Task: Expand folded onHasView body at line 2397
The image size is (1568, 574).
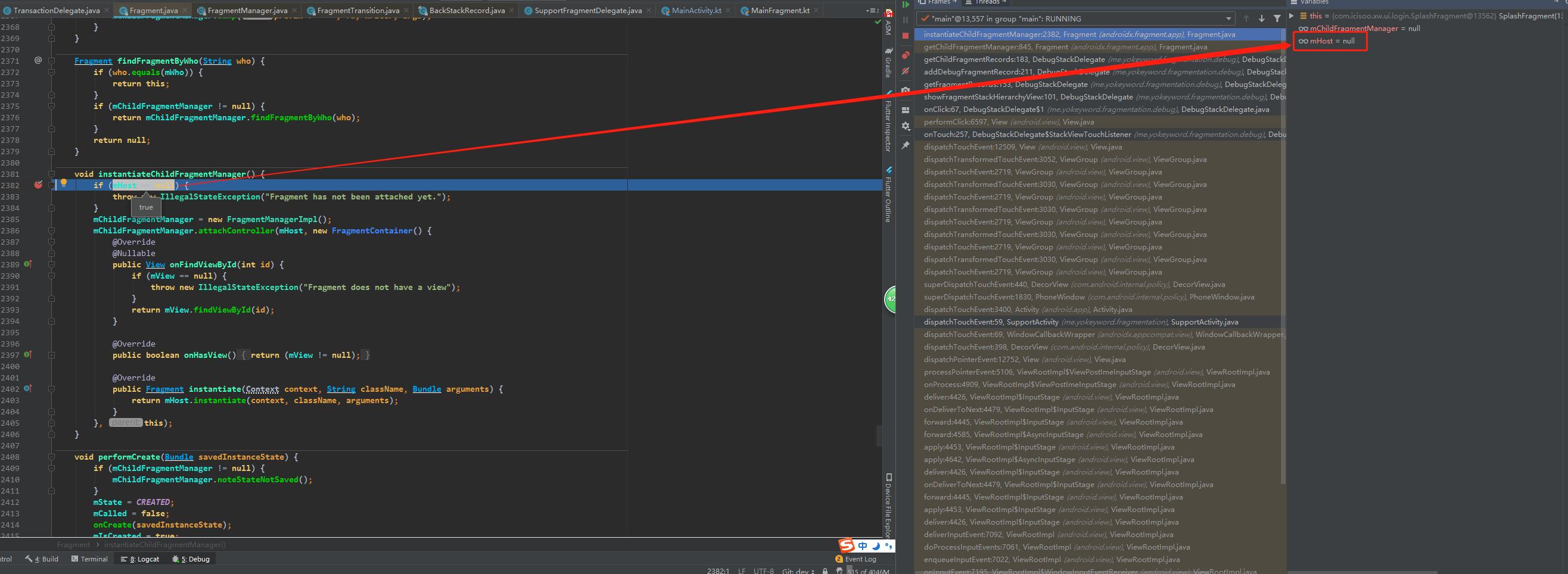Action: point(52,355)
